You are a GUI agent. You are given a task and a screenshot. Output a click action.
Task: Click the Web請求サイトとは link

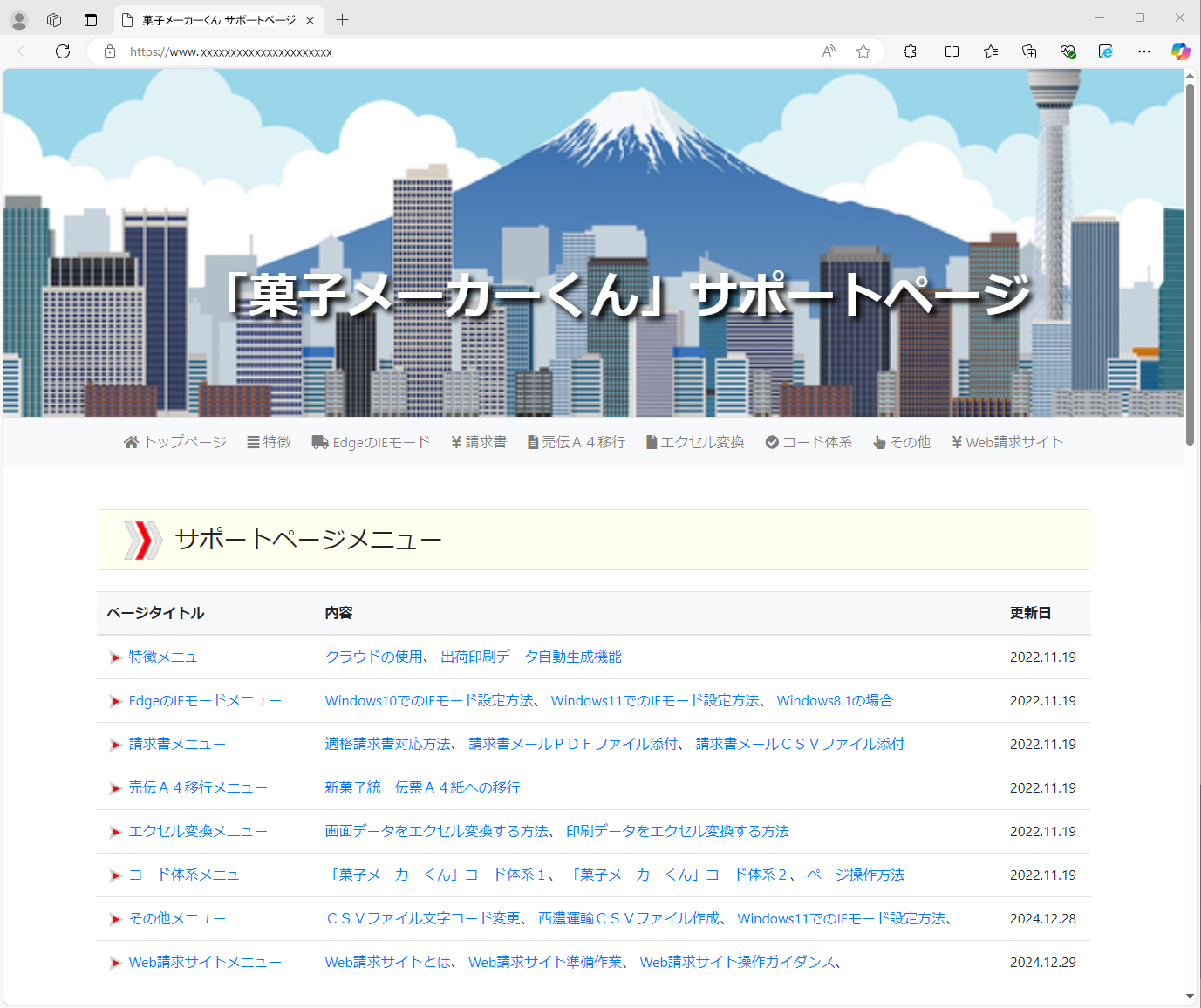387,962
